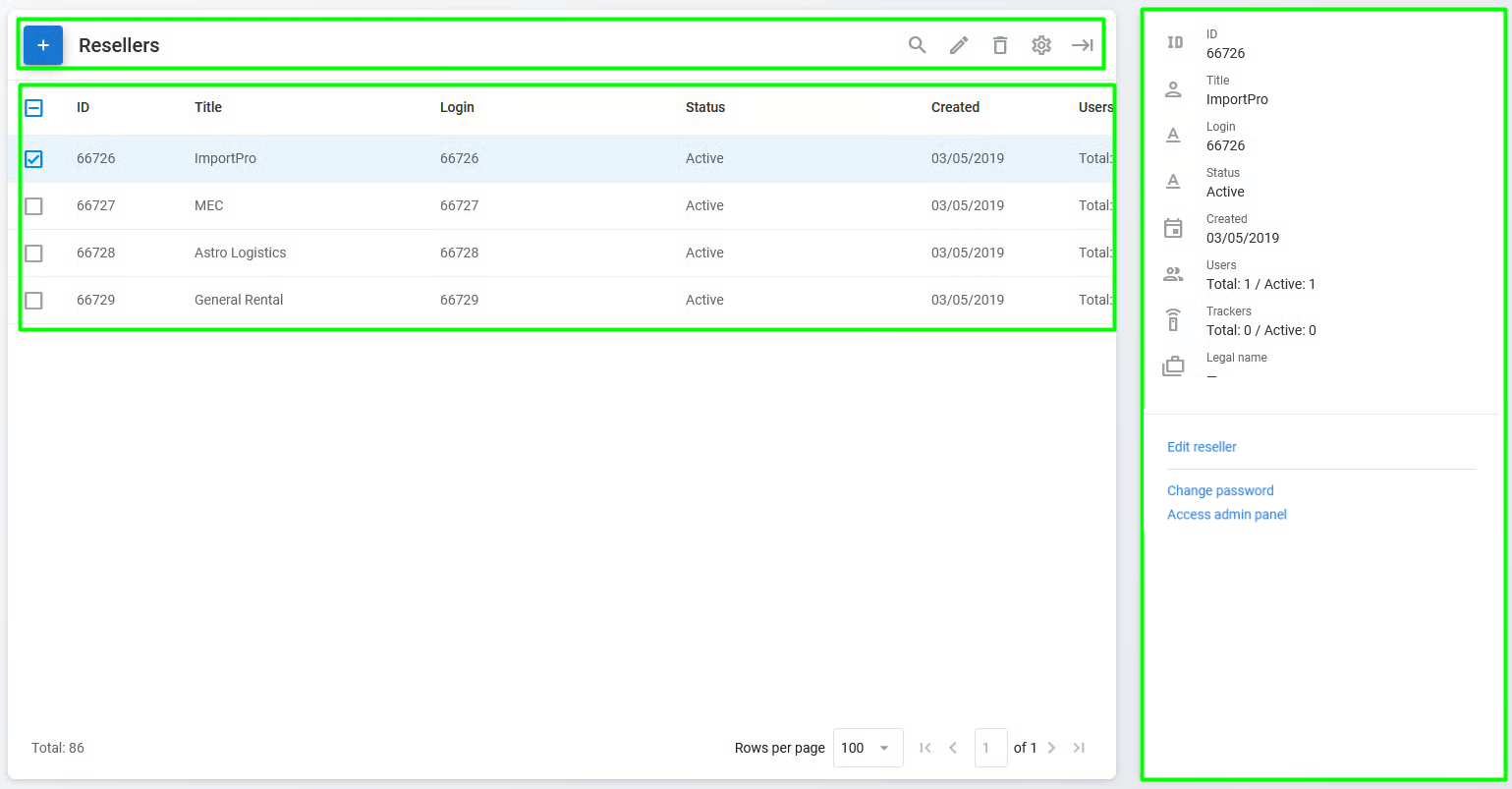The image size is (1512, 789).
Task: Click the trash delete icon
Action: 1000,45
